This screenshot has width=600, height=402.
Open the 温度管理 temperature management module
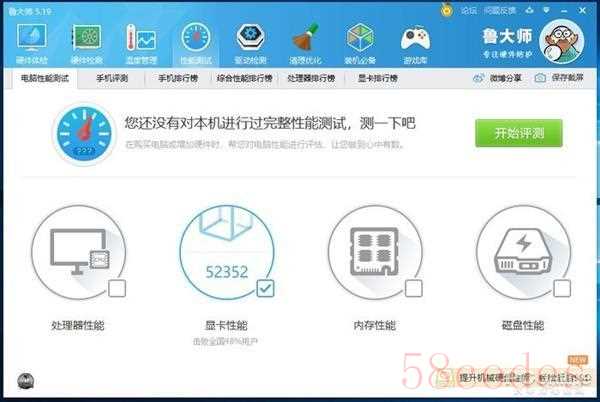pyautogui.click(x=141, y=44)
